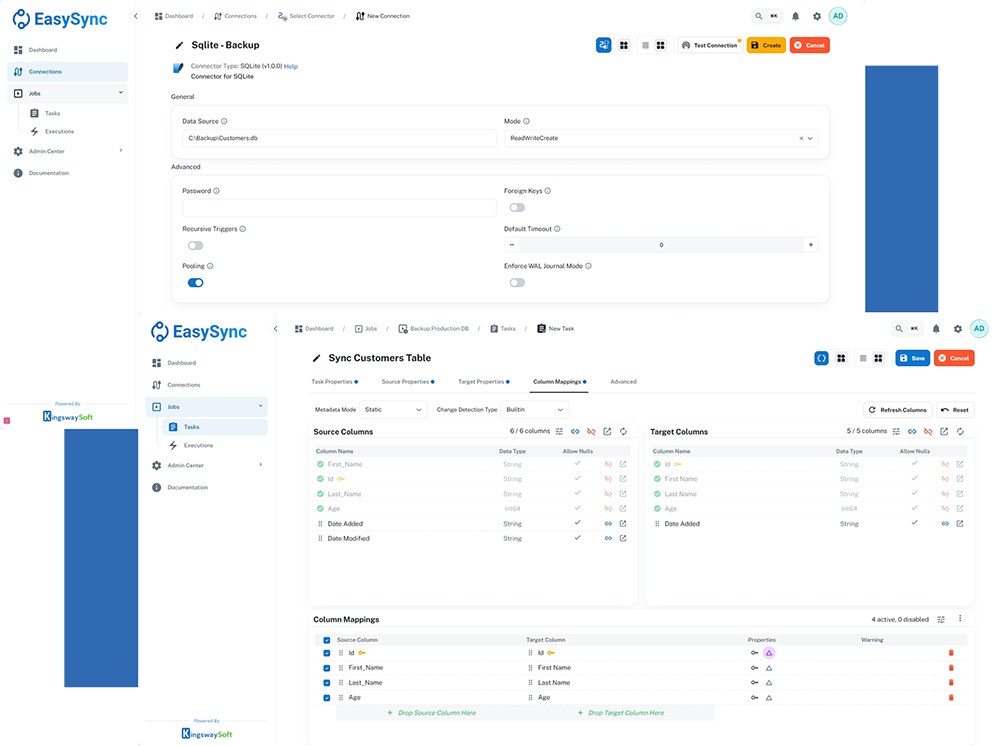Clear the Mode selection with the x

(x=801, y=138)
